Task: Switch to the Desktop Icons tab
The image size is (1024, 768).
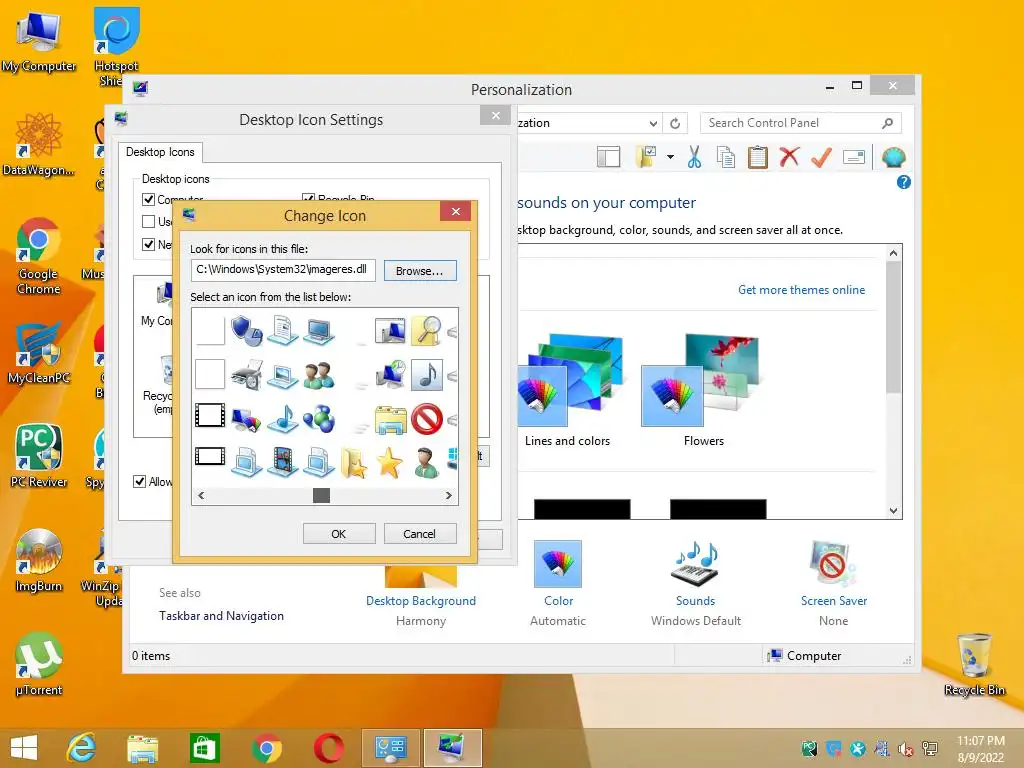Action: [x=160, y=152]
